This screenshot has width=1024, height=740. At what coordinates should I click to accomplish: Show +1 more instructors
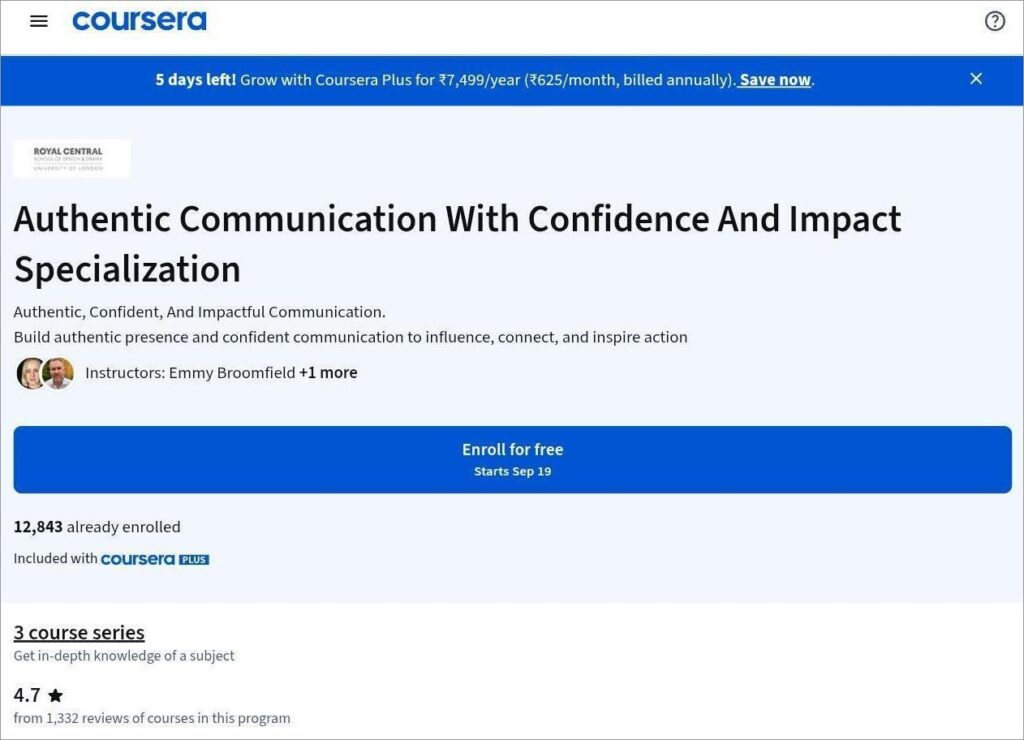(328, 373)
